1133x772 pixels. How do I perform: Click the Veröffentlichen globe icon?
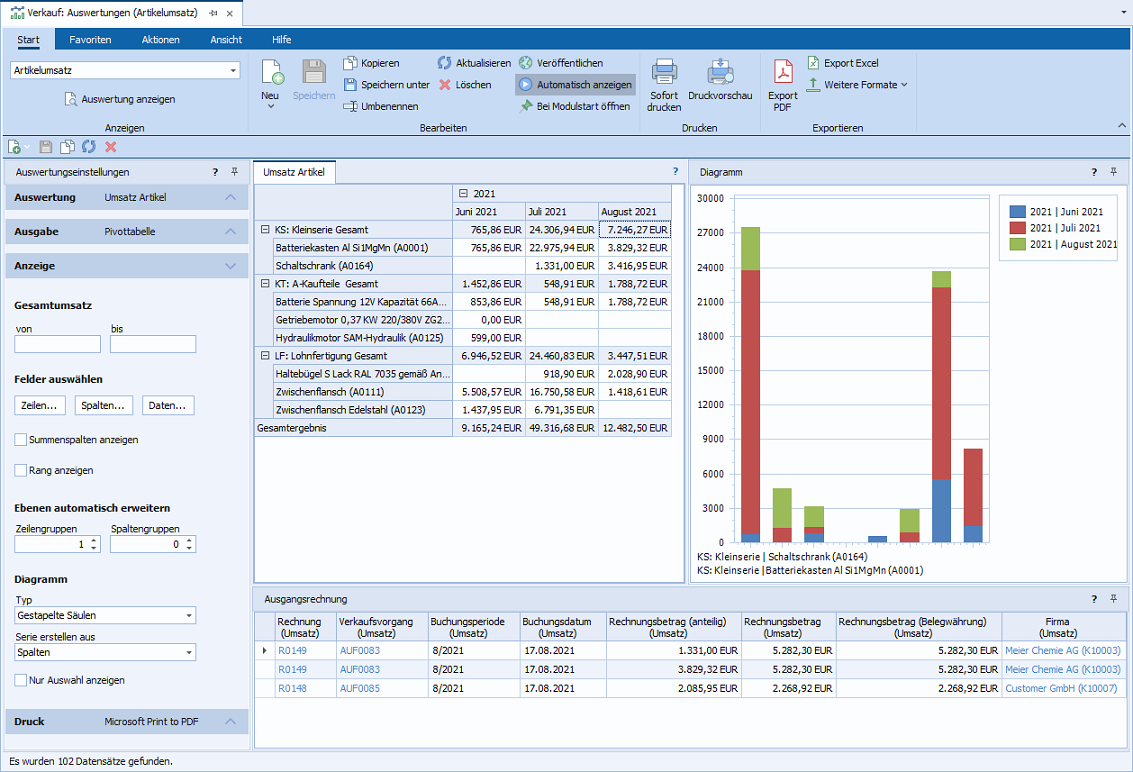coord(526,63)
